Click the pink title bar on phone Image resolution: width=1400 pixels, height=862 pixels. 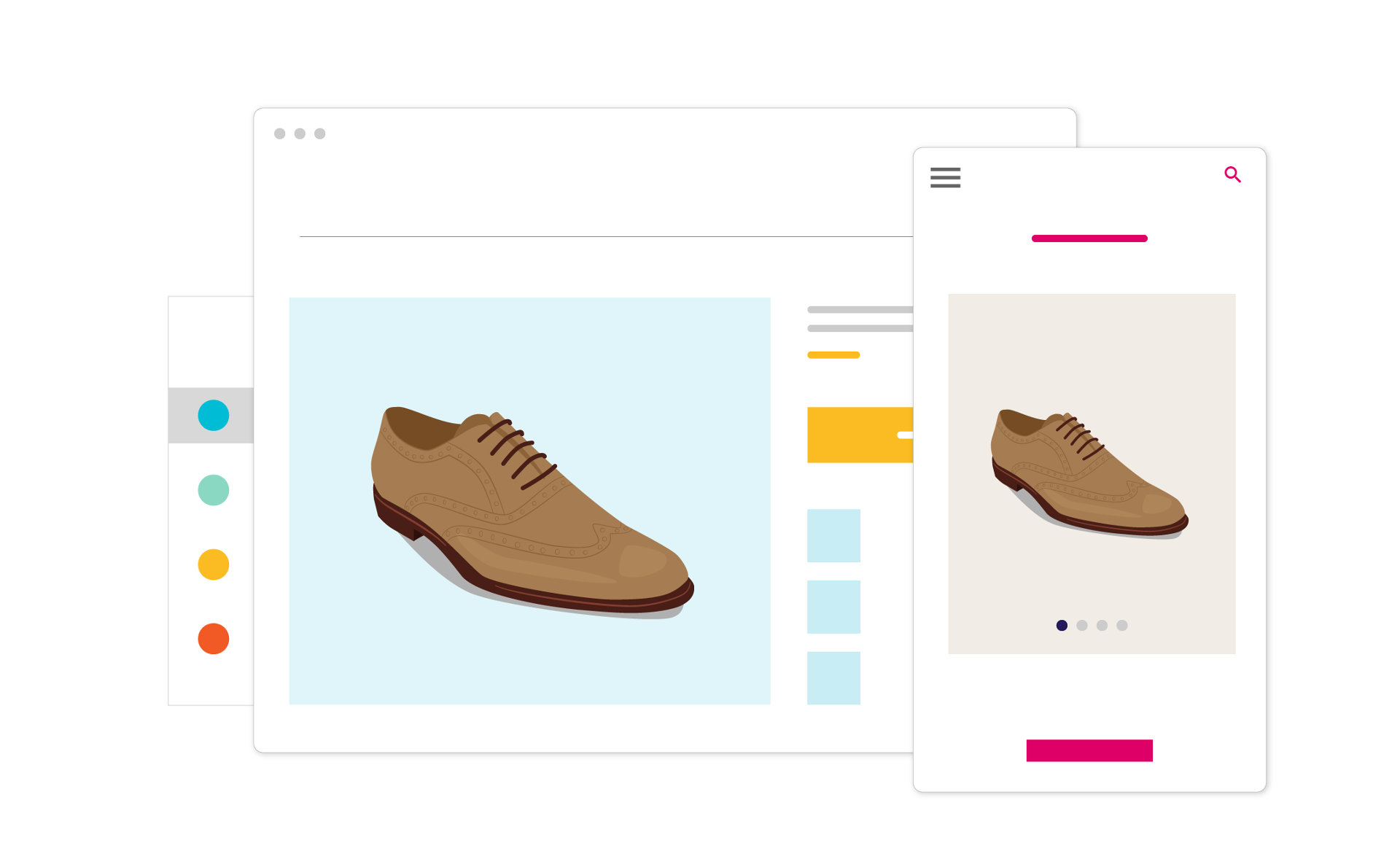click(x=1089, y=238)
